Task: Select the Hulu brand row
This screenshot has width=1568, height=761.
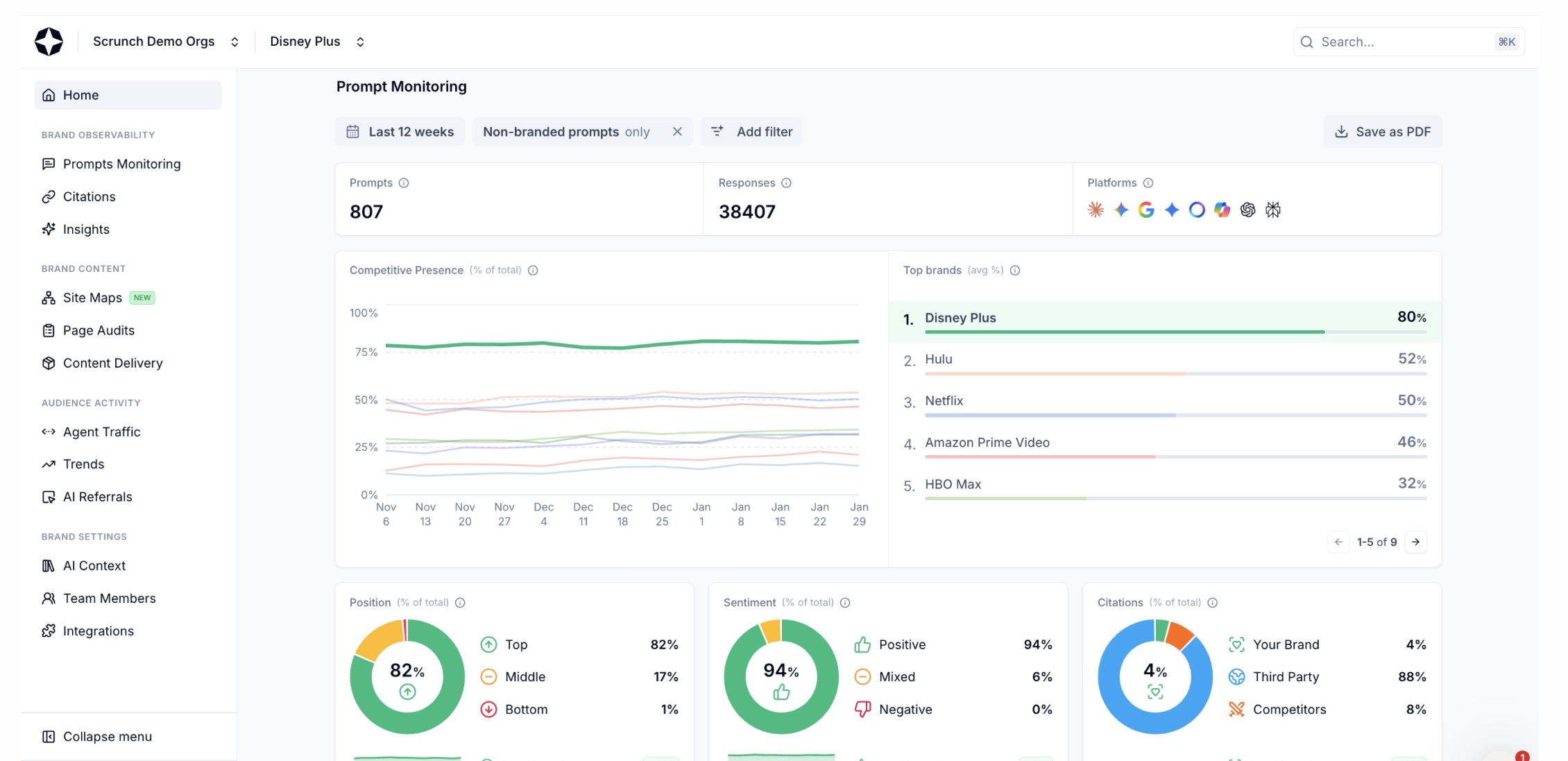Action: [1165, 363]
